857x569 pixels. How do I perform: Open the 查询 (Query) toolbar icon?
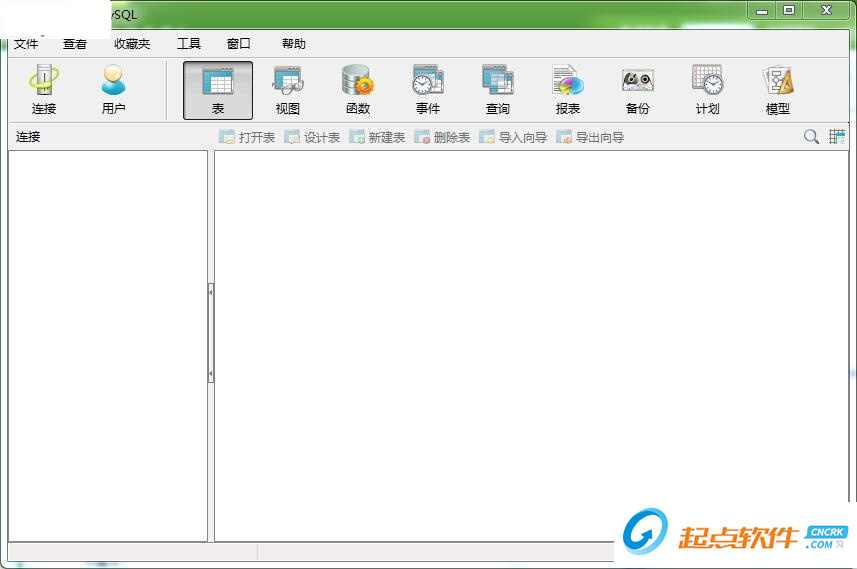(x=497, y=90)
